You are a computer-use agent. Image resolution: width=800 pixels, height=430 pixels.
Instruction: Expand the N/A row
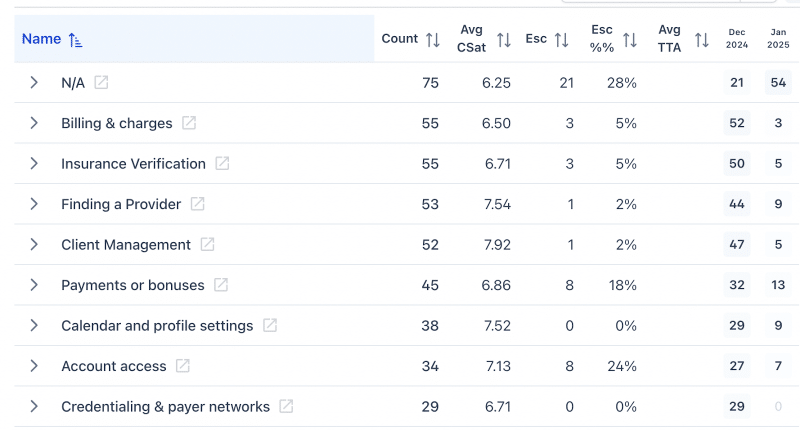tap(34, 83)
